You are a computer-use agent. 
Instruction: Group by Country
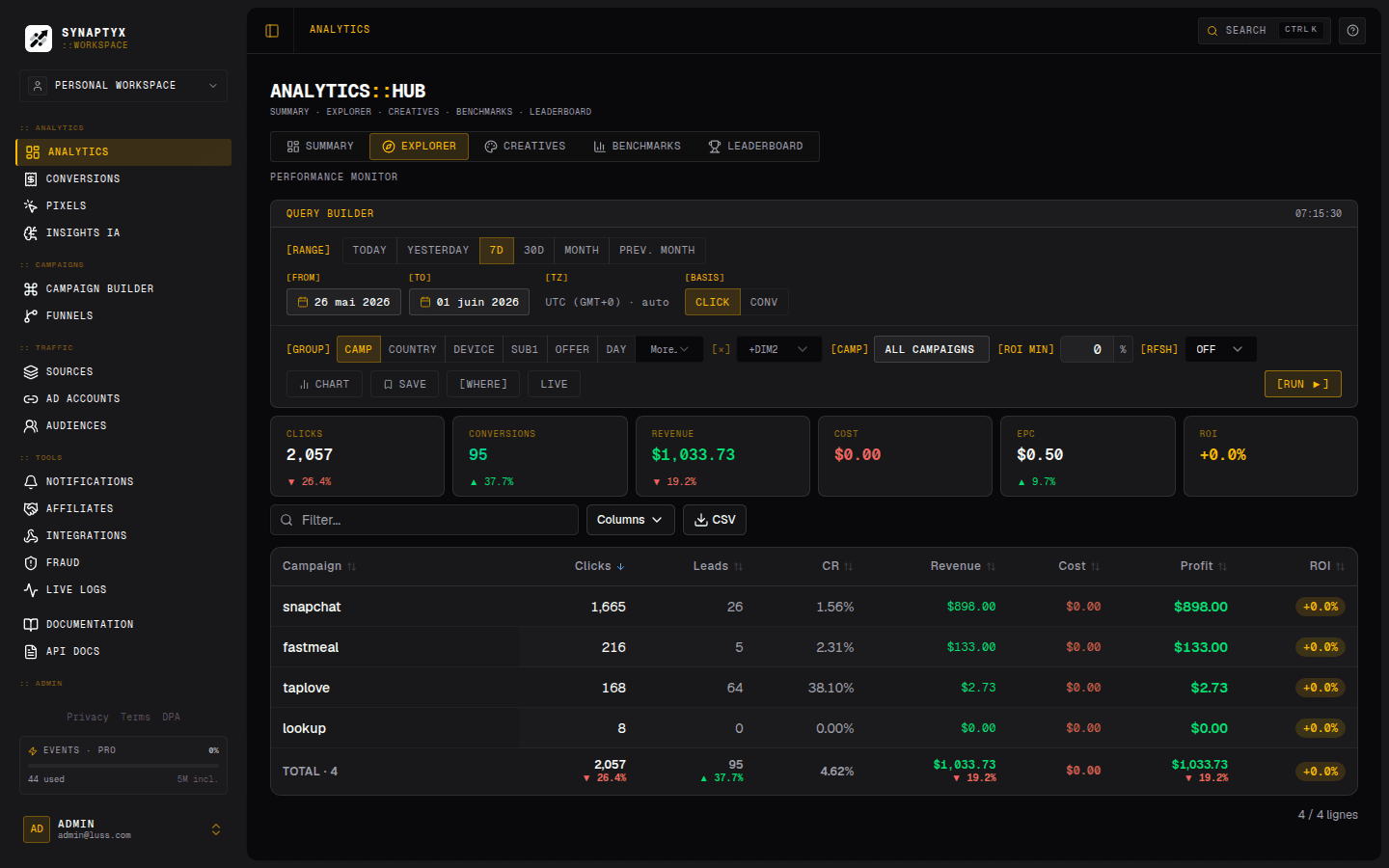[x=413, y=349]
